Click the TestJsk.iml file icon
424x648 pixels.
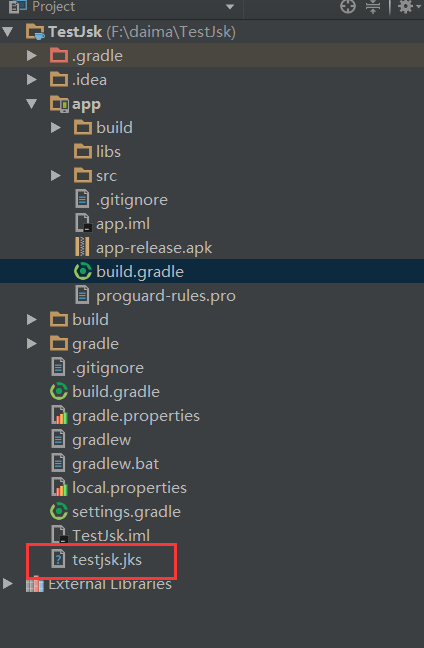click(x=59, y=534)
